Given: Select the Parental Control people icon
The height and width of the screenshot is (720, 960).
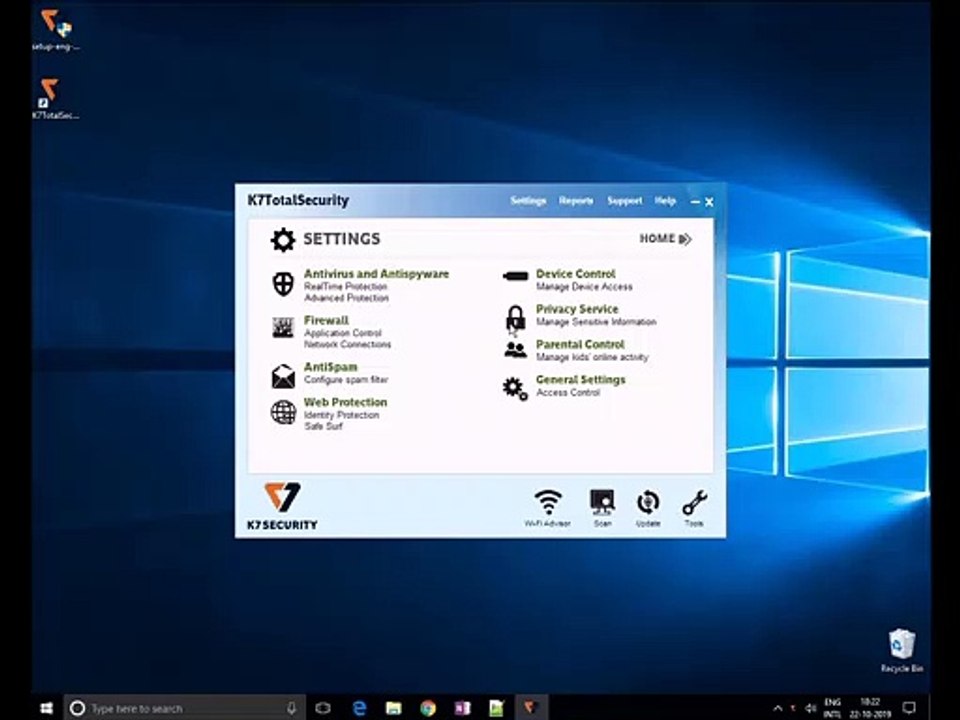Looking at the screenshot, I should pyautogui.click(x=515, y=350).
